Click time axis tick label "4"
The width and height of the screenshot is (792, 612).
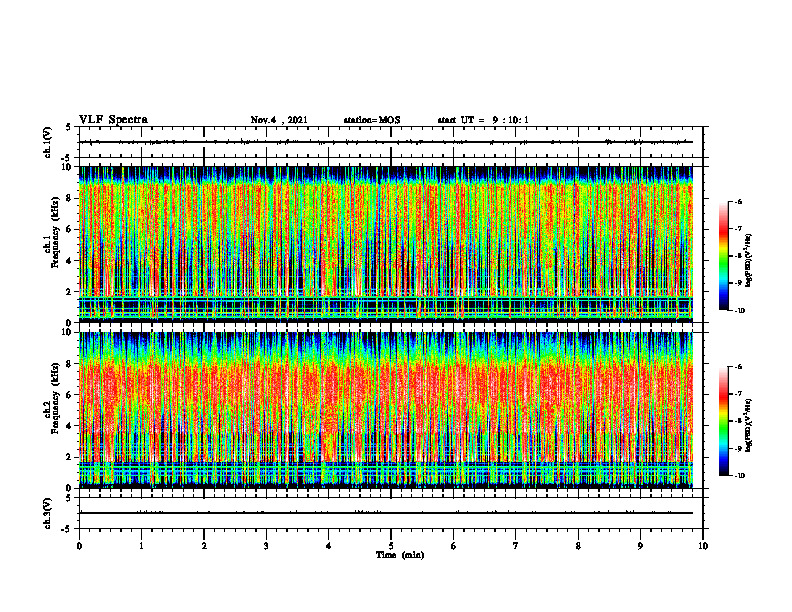(x=329, y=546)
